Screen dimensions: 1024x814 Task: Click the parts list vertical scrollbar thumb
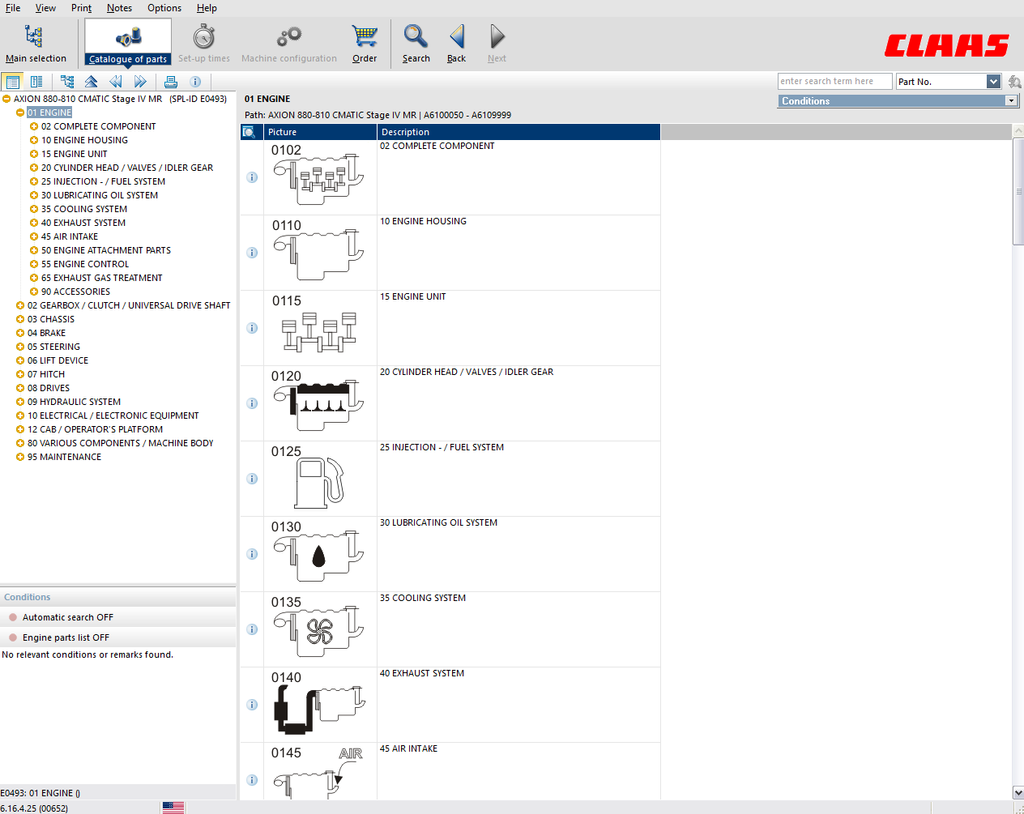(1018, 191)
